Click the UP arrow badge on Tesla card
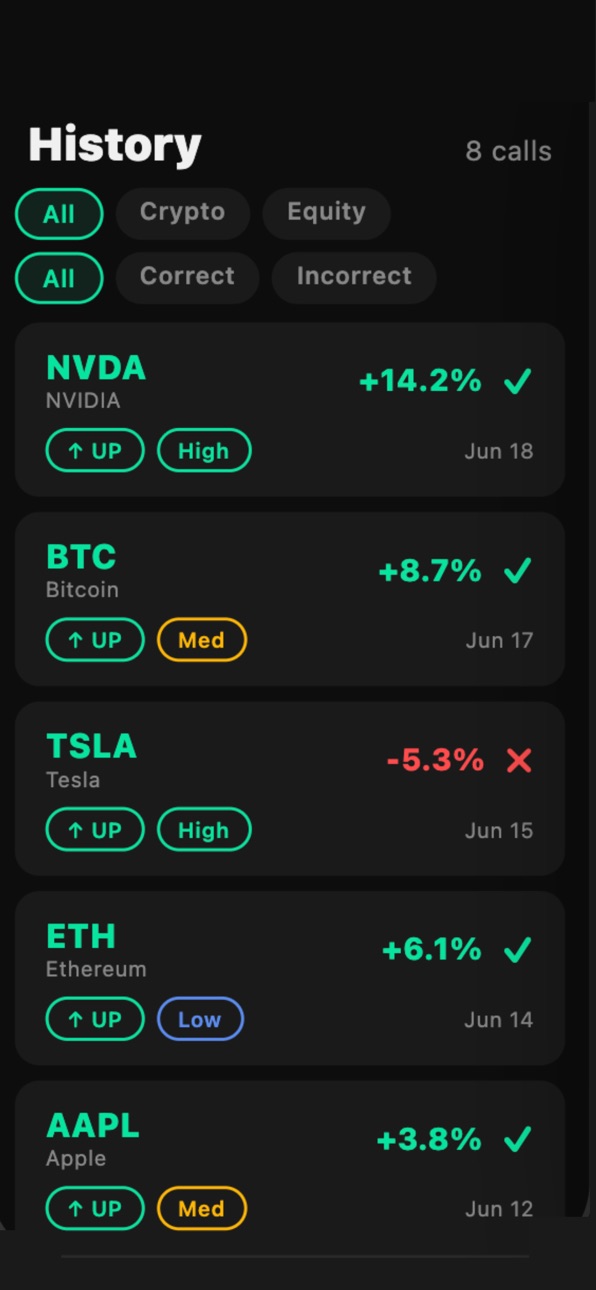This screenshot has height=1290, width=596. (x=95, y=830)
